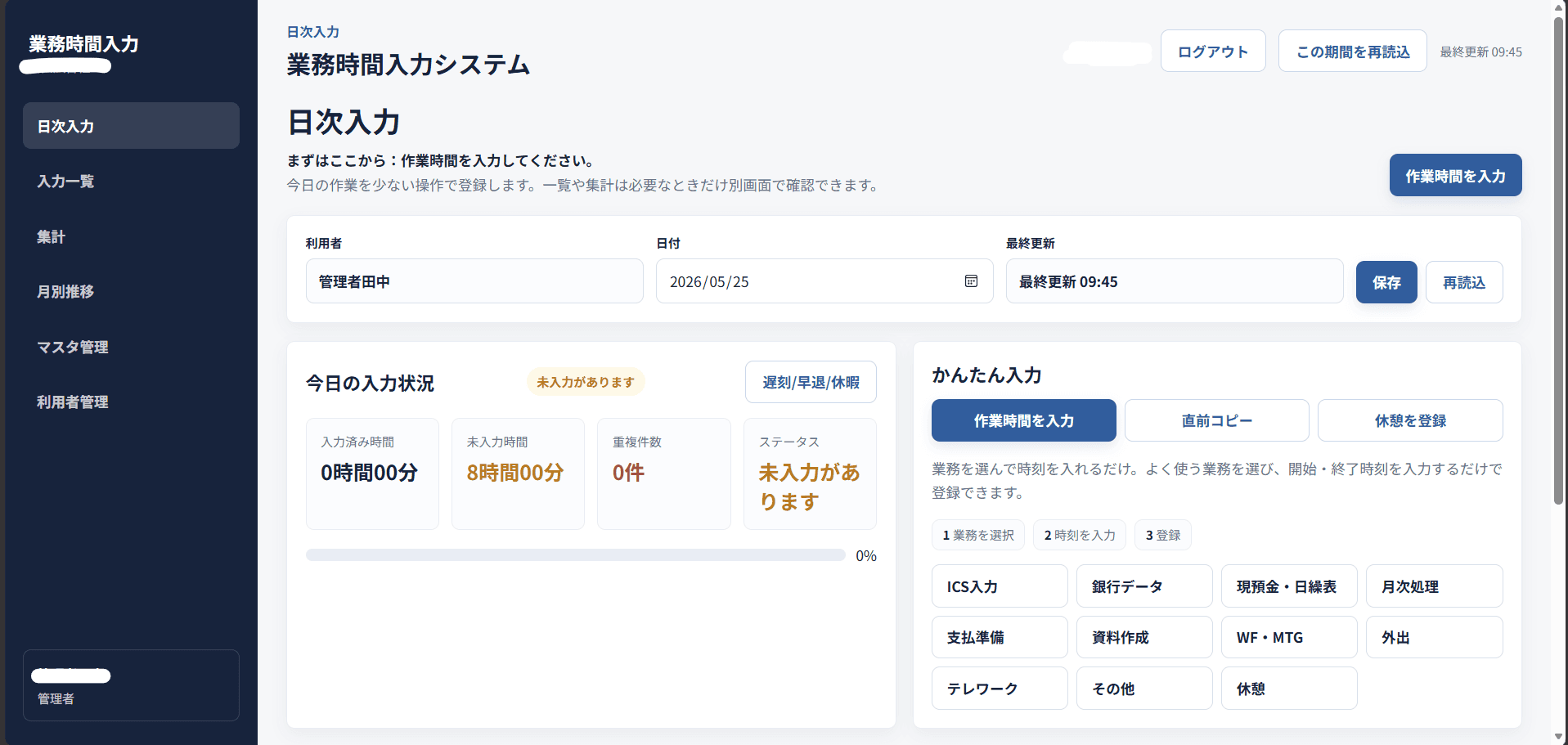Click the 未入力があります status badge

point(586,382)
